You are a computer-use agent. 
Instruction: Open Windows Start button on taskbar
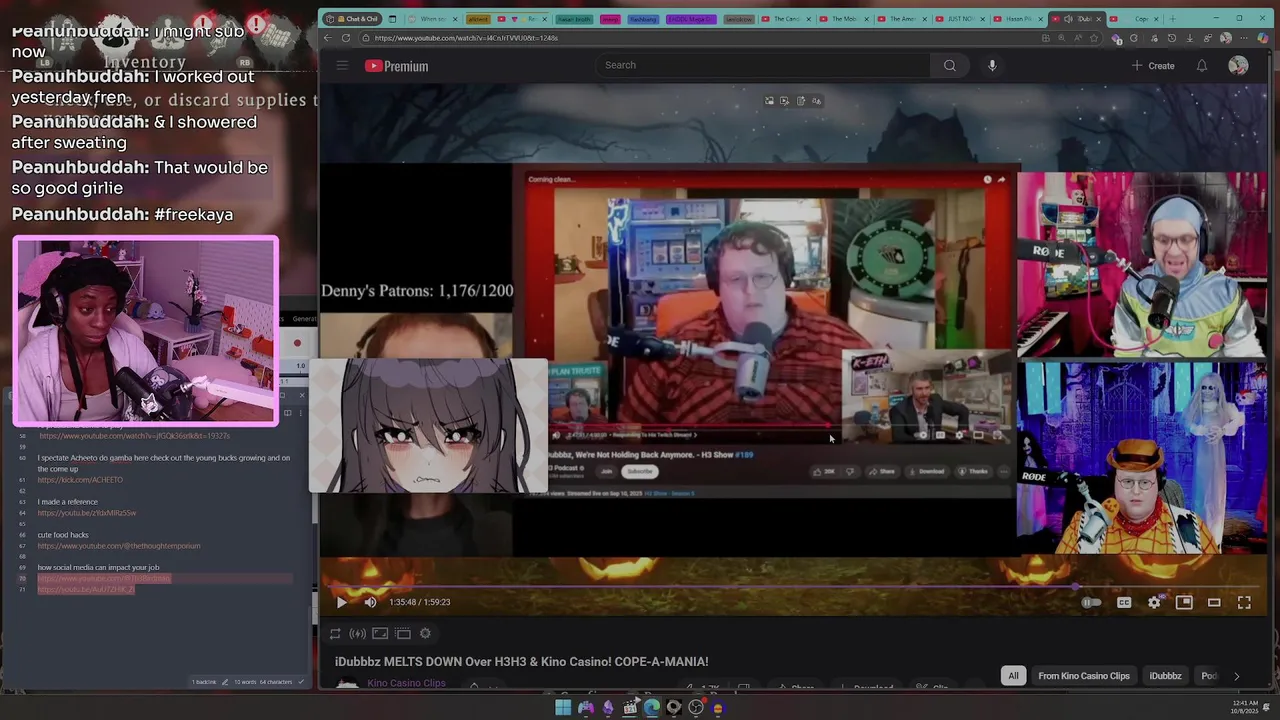tap(563, 708)
